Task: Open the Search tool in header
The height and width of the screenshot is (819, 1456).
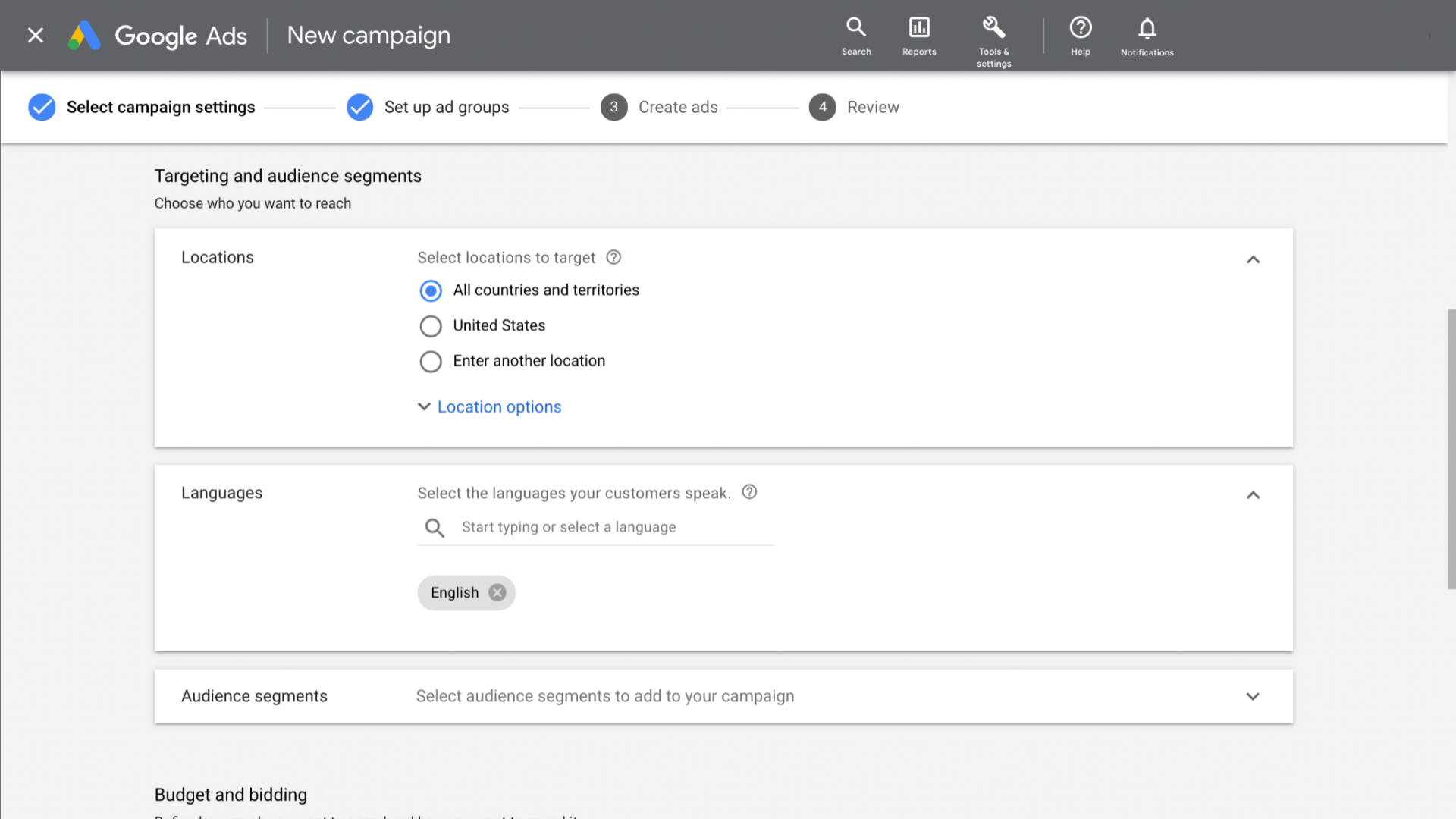Action: (856, 36)
